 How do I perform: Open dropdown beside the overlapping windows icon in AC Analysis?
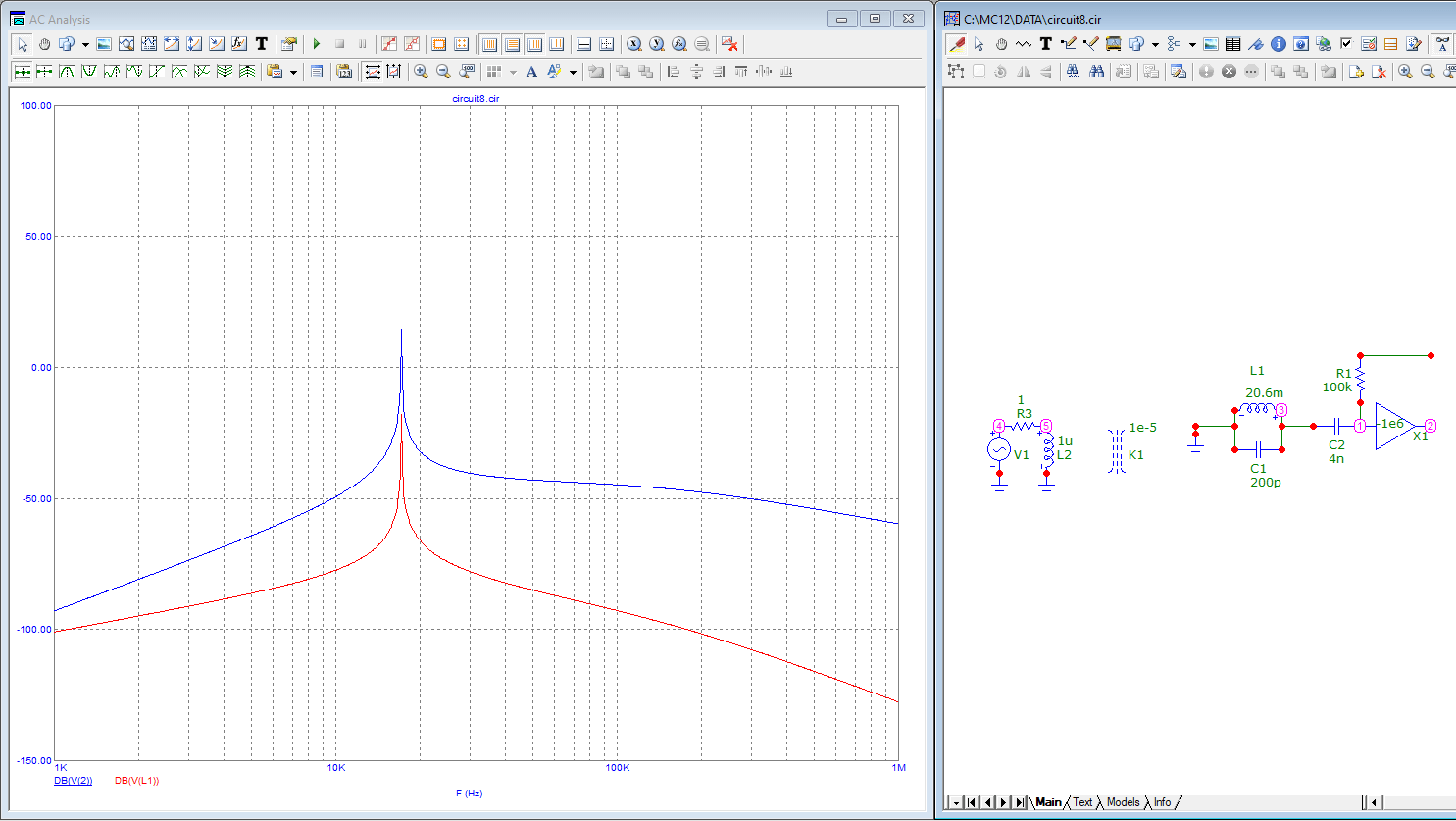(85, 44)
